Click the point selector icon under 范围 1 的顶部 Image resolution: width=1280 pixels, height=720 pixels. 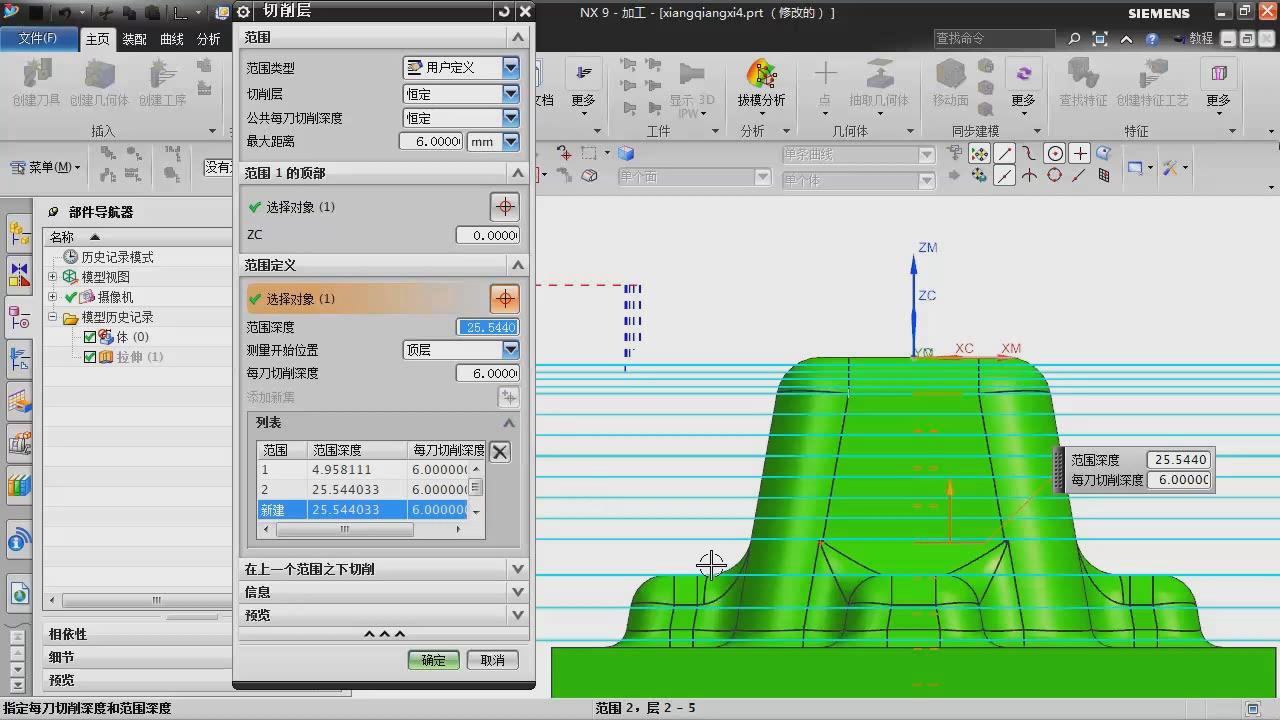(504, 207)
